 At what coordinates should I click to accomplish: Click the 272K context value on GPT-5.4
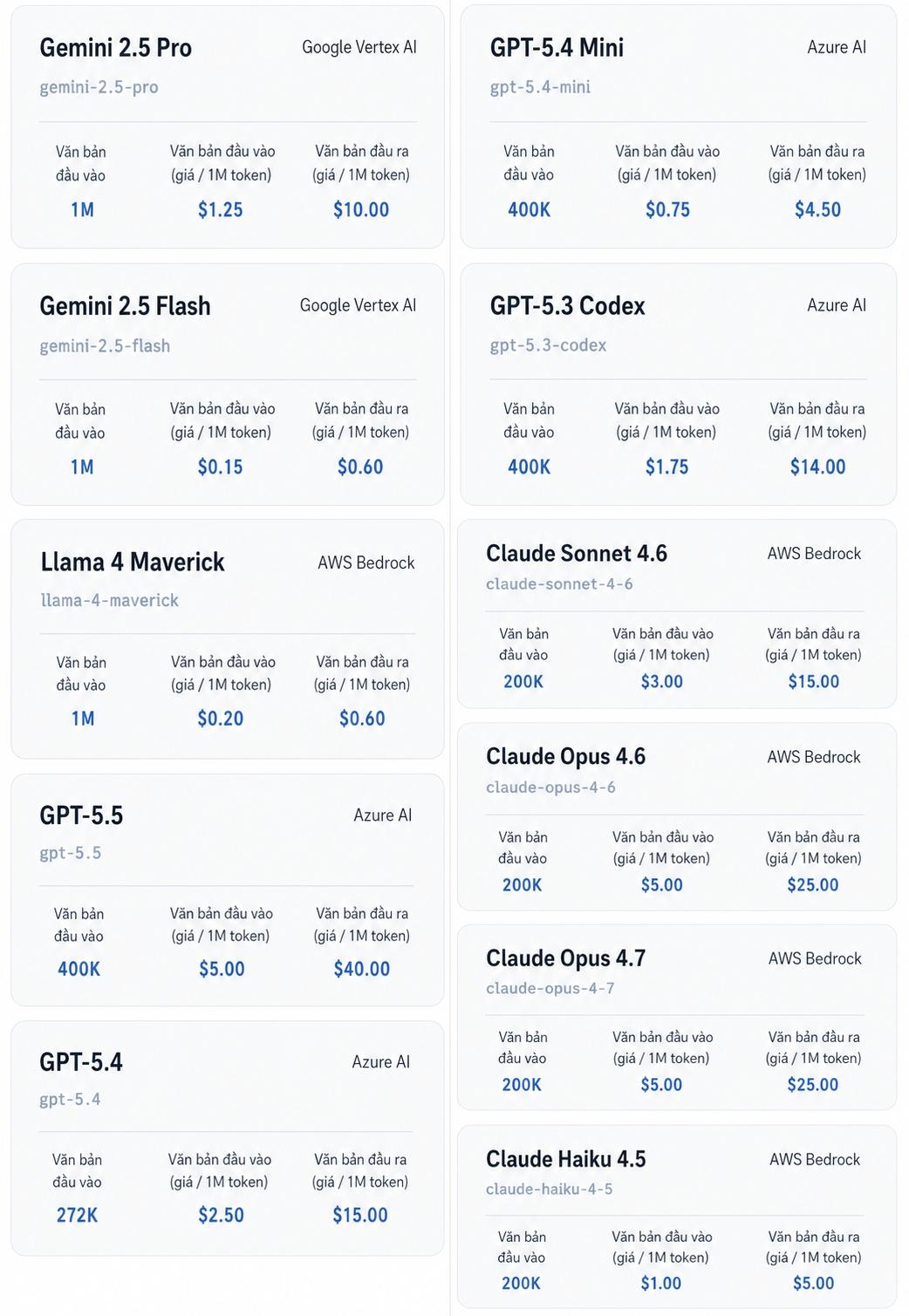(x=77, y=1215)
